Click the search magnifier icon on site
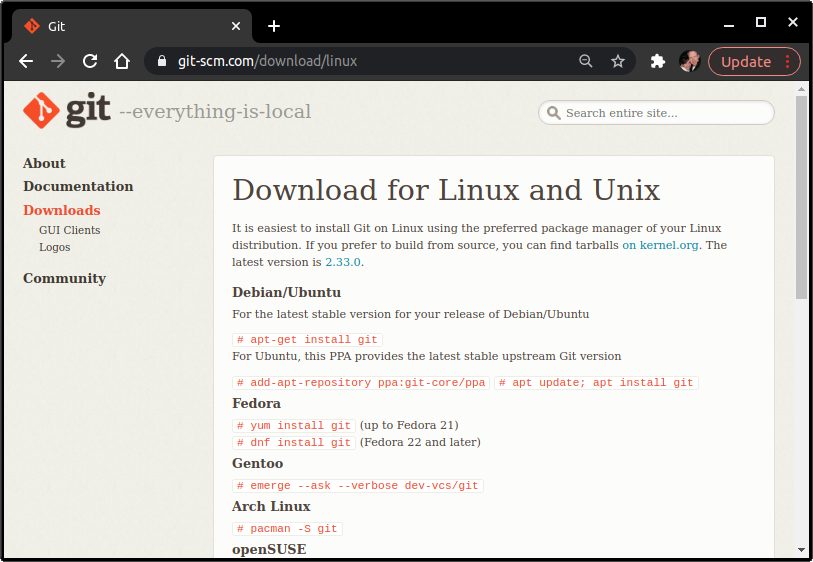Viewport: 813px width, 562px height. click(554, 113)
